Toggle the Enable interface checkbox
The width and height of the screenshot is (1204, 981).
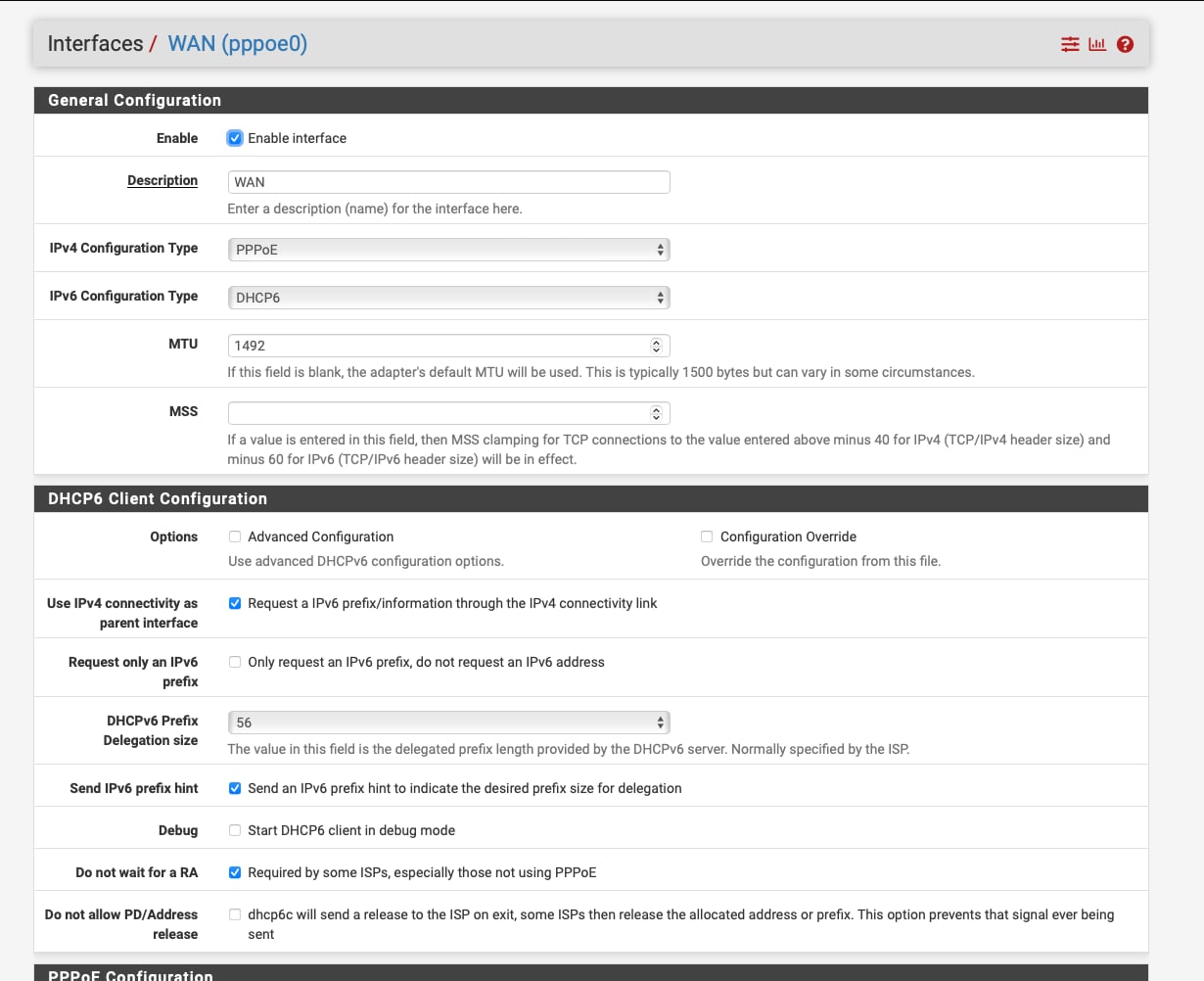pyautogui.click(x=235, y=138)
